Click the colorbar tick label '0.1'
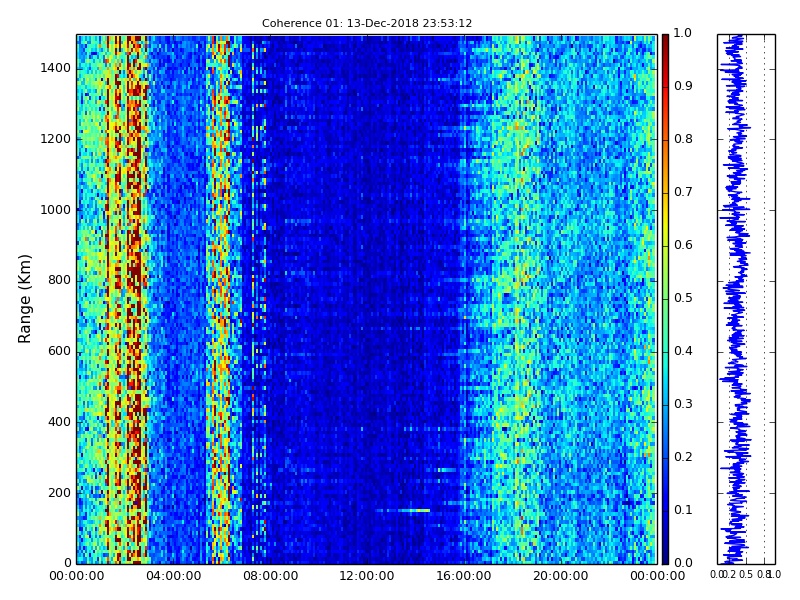The image size is (800, 600). (x=683, y=510)
